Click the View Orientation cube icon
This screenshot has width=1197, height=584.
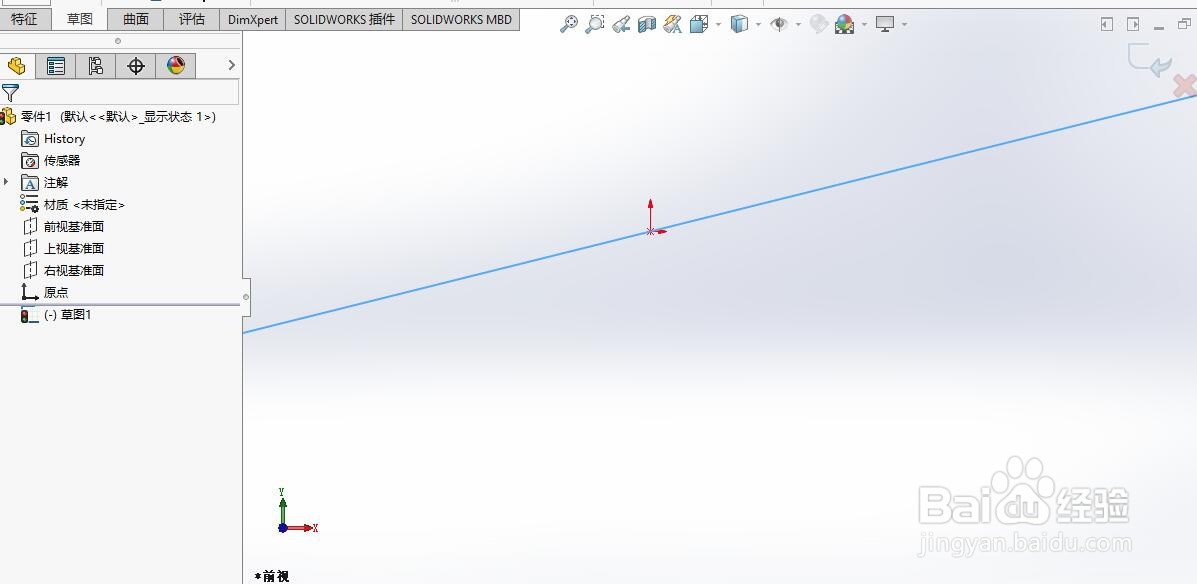699,24
